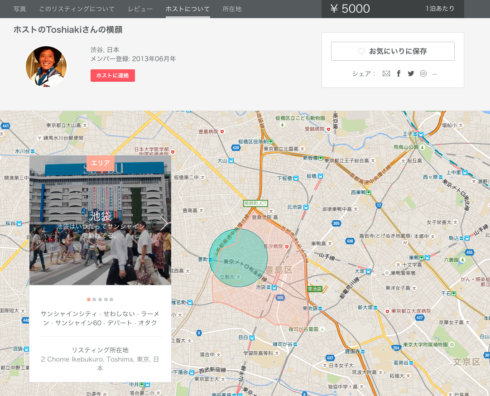The image size is (490, 396).
Task: Click the ¥ 5000 price label
Action: tap(350, 9)
